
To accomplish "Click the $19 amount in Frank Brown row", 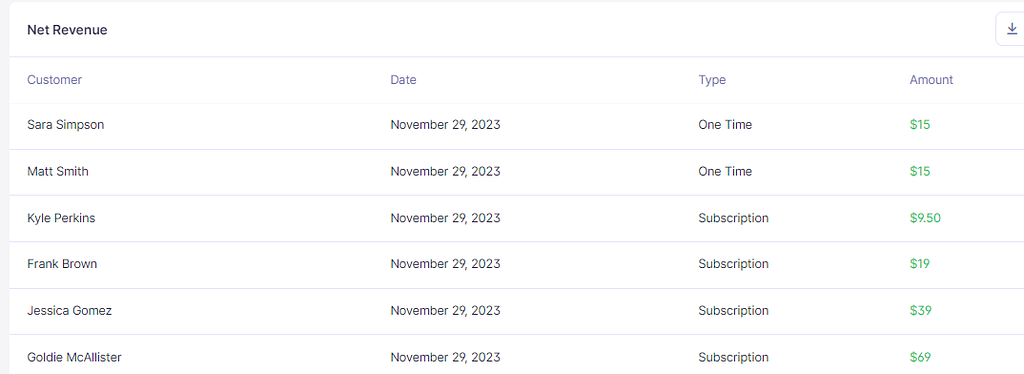I will [x=920, y=264].
